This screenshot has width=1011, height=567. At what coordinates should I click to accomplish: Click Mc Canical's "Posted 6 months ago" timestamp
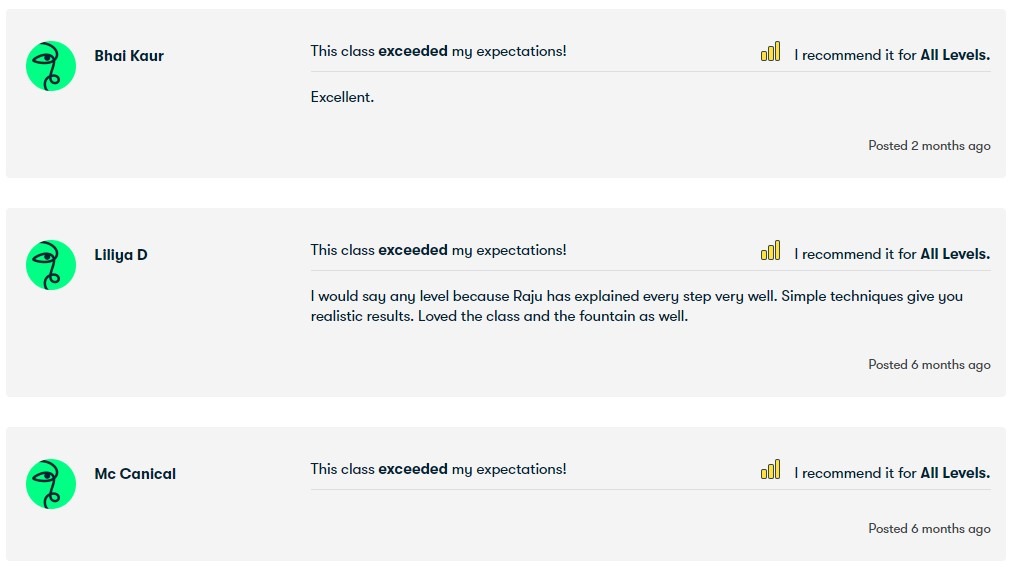pyautogui.click(x=929, y=529)
